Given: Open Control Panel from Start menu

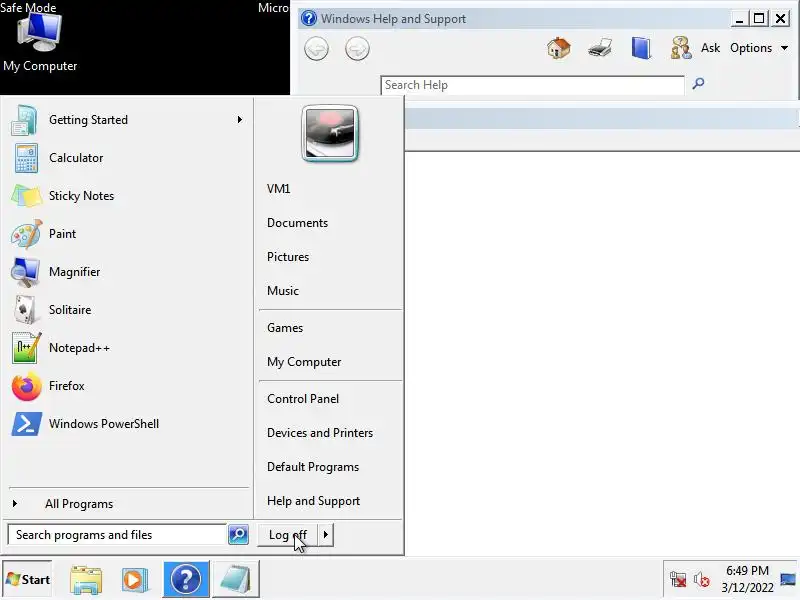Looking at the screenshot, I should 303,399.
